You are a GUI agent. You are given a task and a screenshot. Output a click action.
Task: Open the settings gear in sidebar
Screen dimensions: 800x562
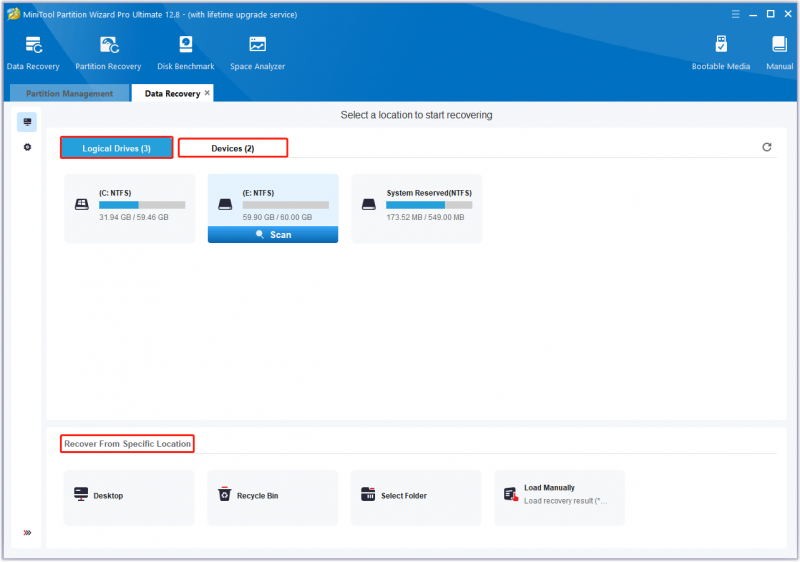click(28, 147)
